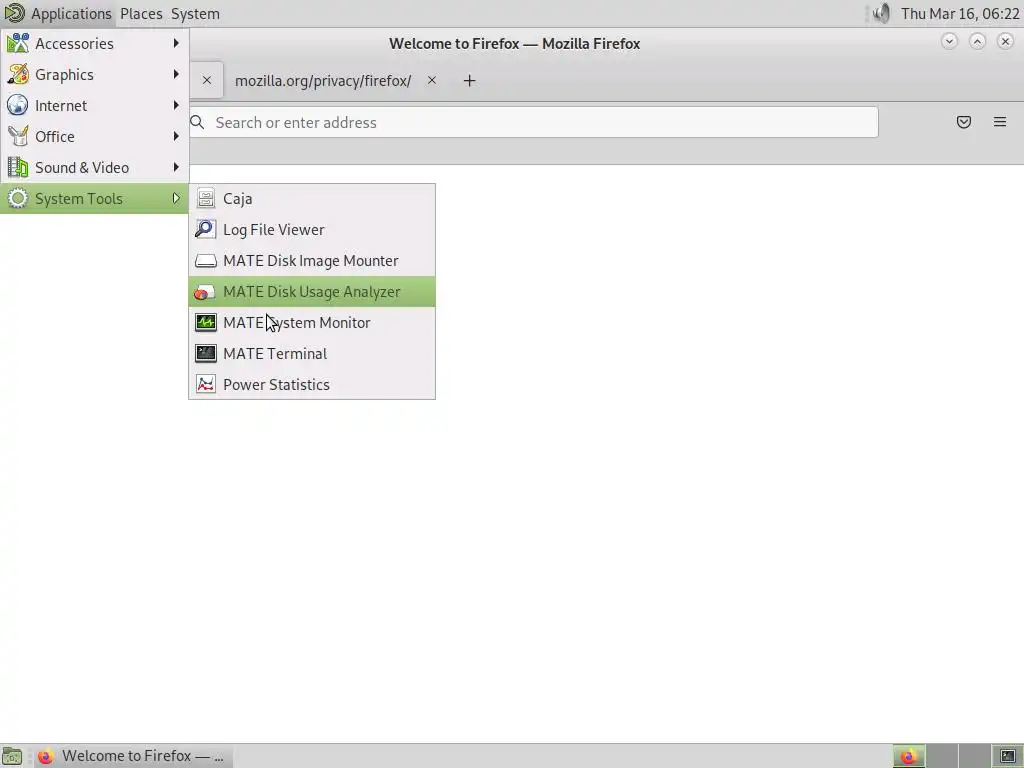1024x768 pixels.
Task: Select the Accessories menu label
Action: click(74, 44)
